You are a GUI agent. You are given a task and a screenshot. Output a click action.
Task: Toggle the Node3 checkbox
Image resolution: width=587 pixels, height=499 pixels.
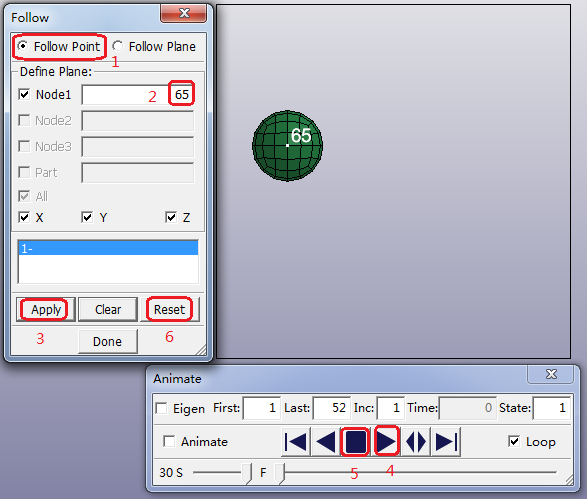coord(24,146)
